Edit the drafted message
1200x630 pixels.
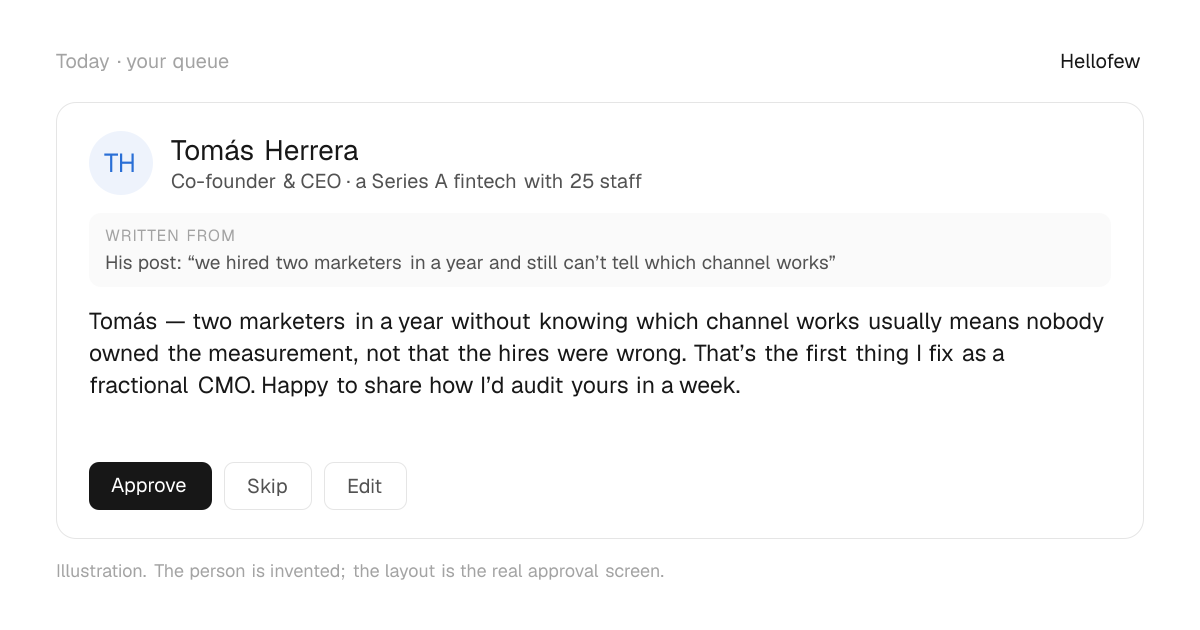(x=365, y=486)
